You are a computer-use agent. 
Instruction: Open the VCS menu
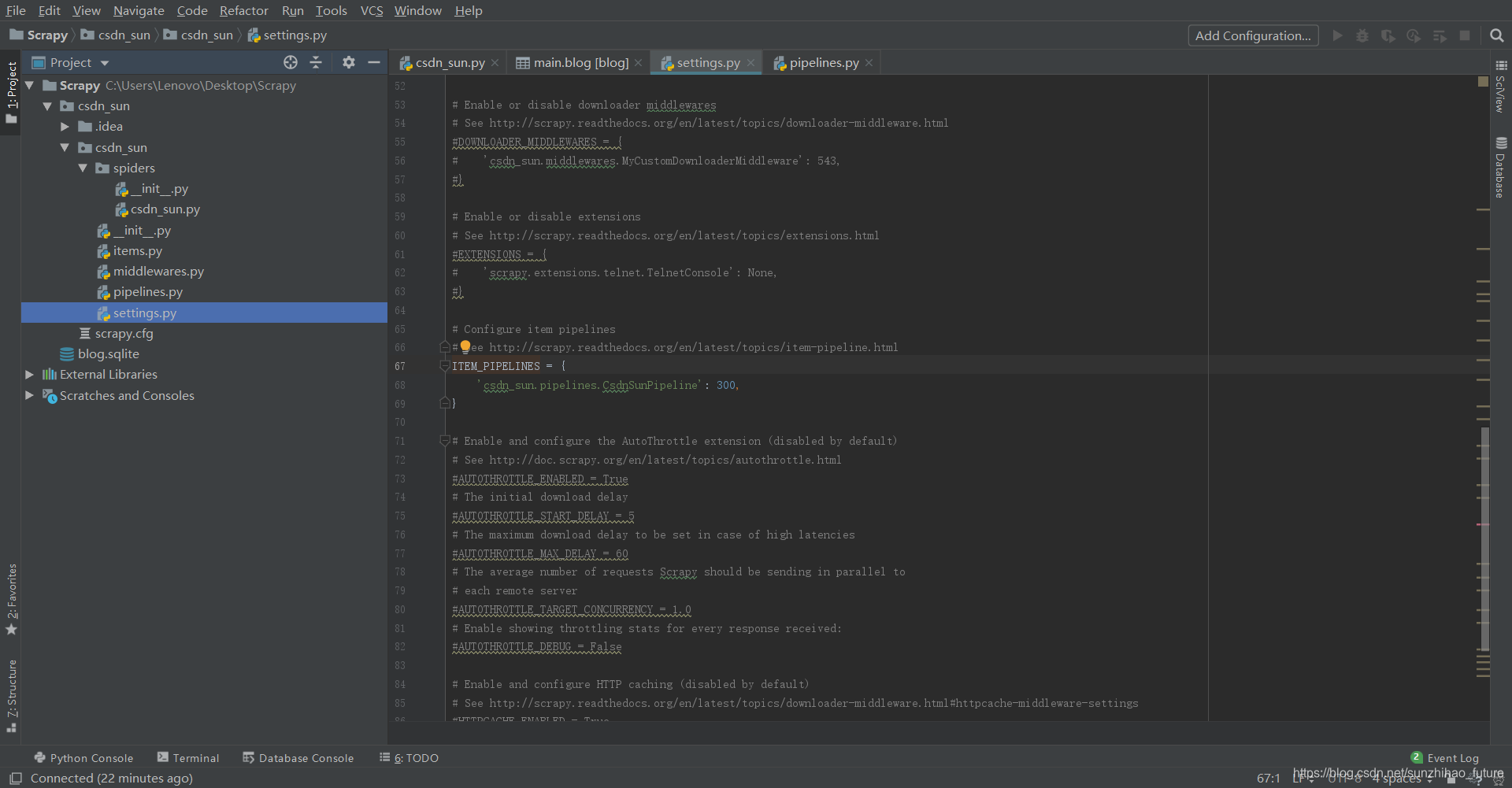pos(372,10)
